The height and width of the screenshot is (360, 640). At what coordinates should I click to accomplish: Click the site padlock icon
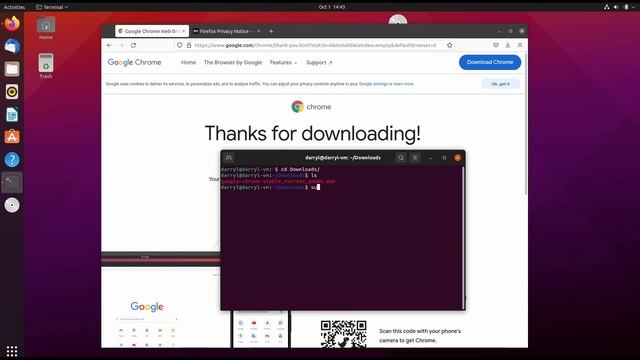189,45
